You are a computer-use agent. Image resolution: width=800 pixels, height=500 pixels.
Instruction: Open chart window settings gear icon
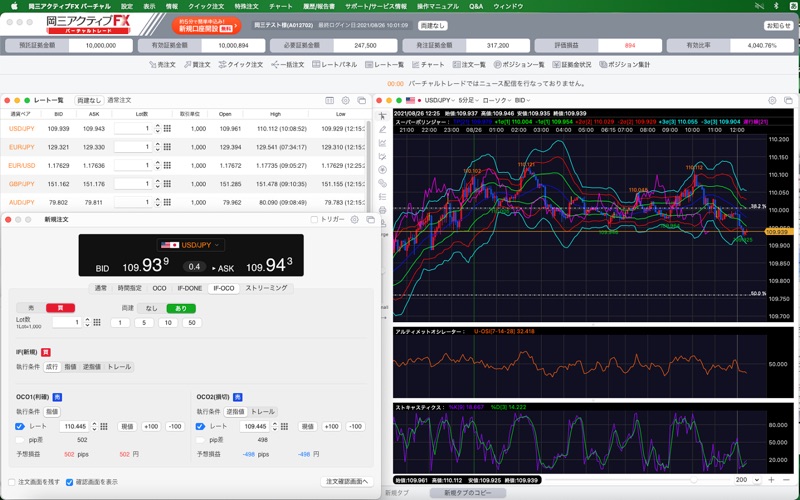(x=774, y=100)
